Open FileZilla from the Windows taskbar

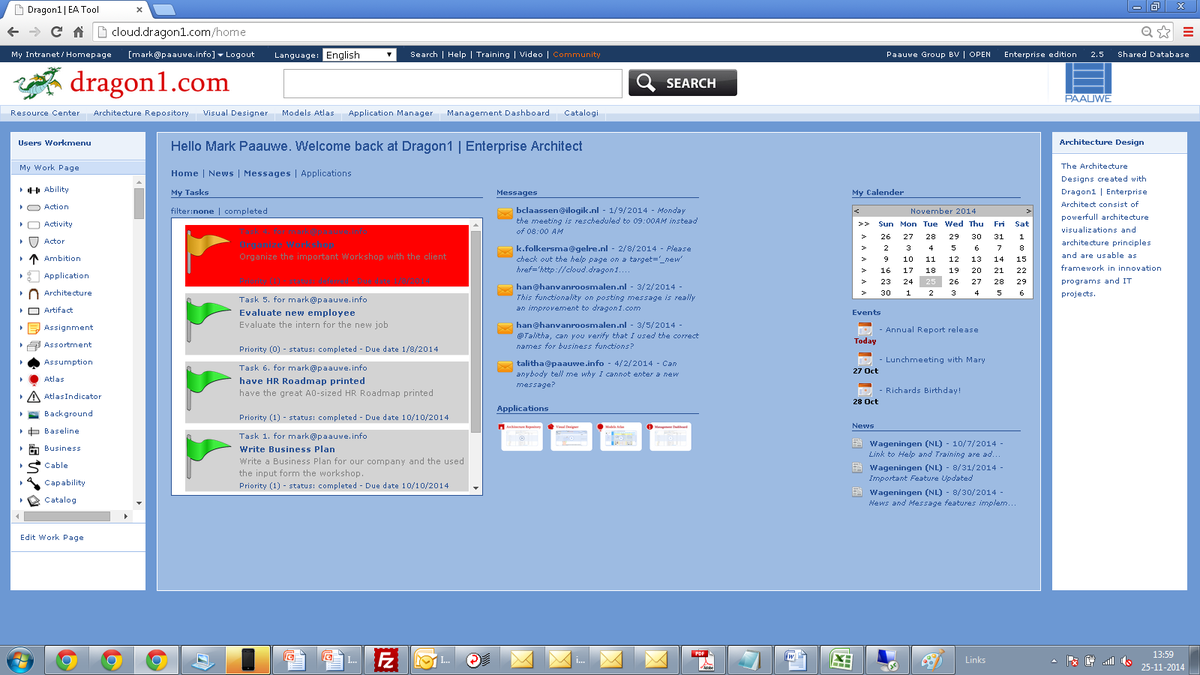pyautogui.click(x=385, y=659)
